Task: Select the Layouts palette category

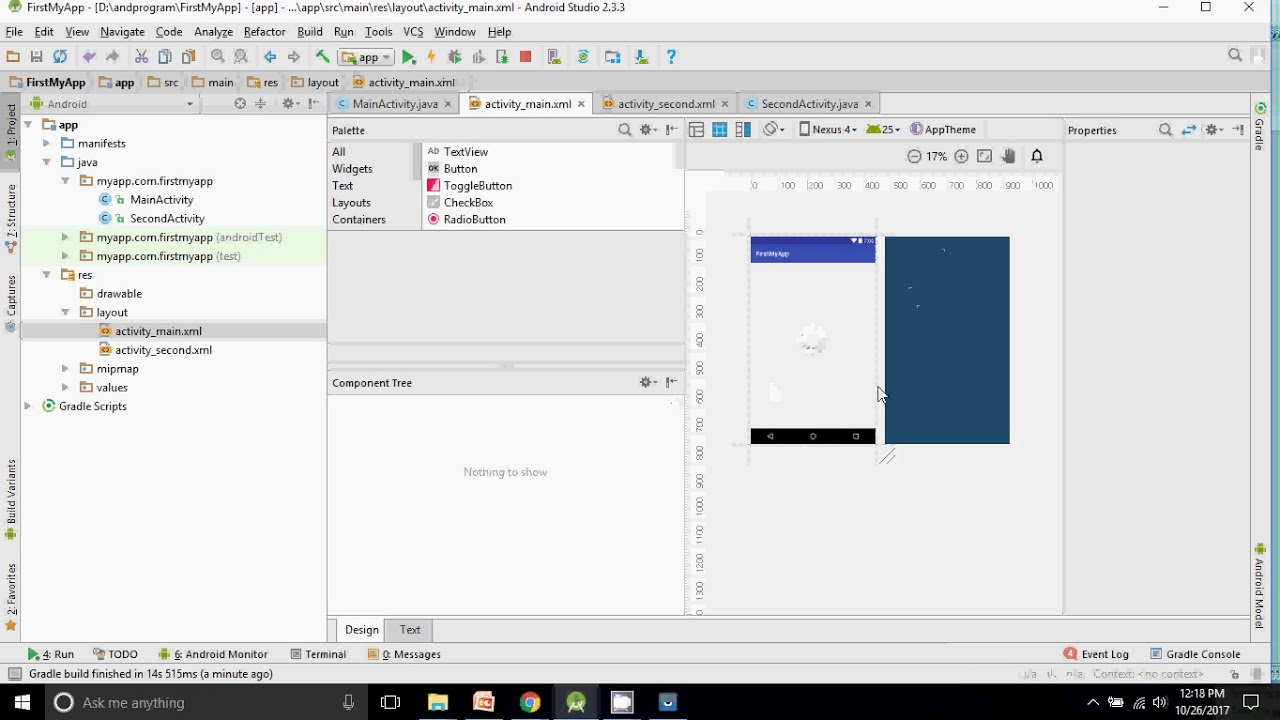Action: [x=351, y=203]
